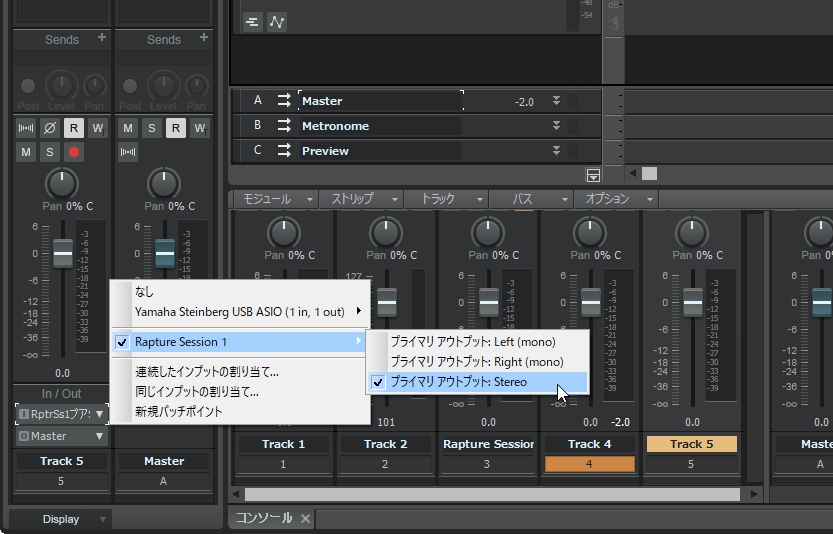Select Rapture Session 1 menu entry
Screen dimensions: 833x534
point(240,342)
